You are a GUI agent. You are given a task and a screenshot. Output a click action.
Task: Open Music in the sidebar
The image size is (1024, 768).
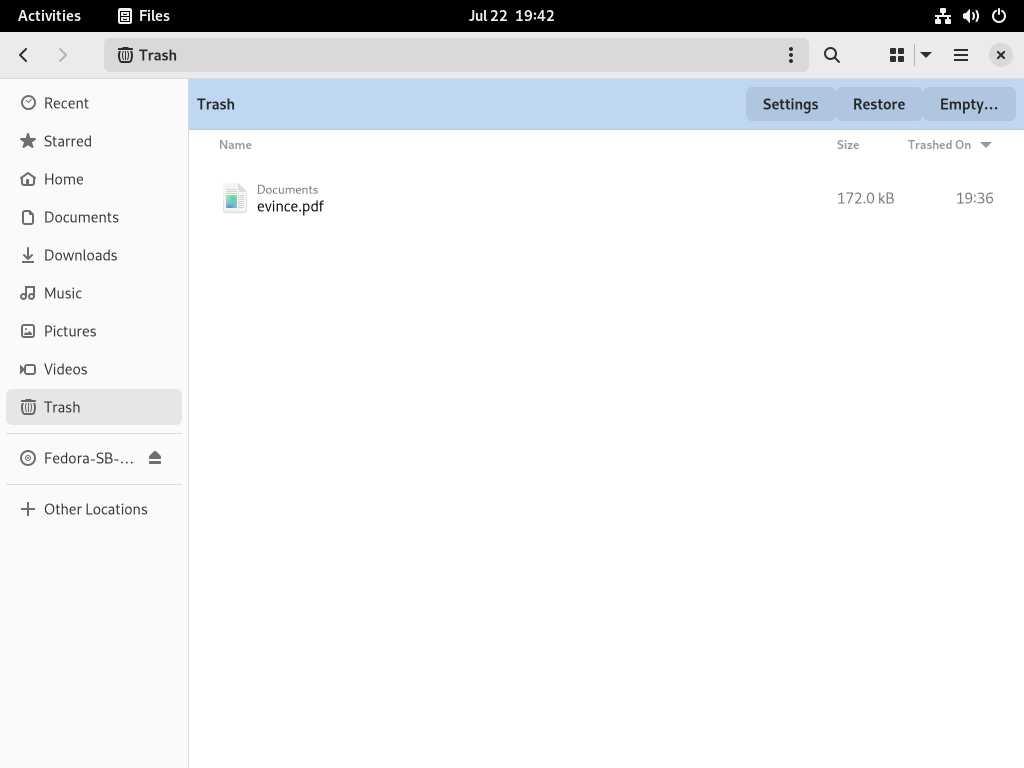coord(94,293)
